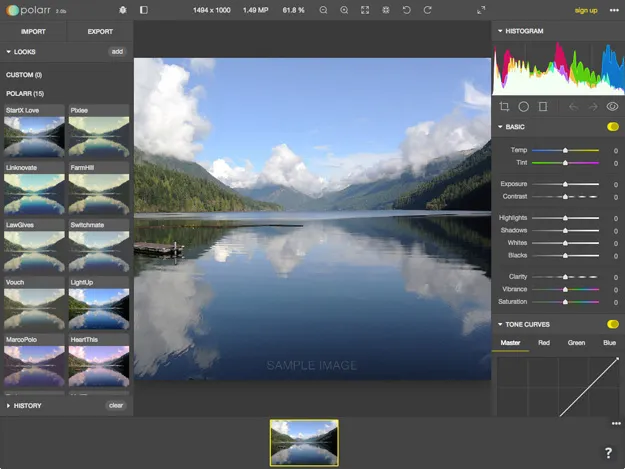The width and height of the screenshot is (625, 469).
Task: Expand the History section
Action: [27, 405]
